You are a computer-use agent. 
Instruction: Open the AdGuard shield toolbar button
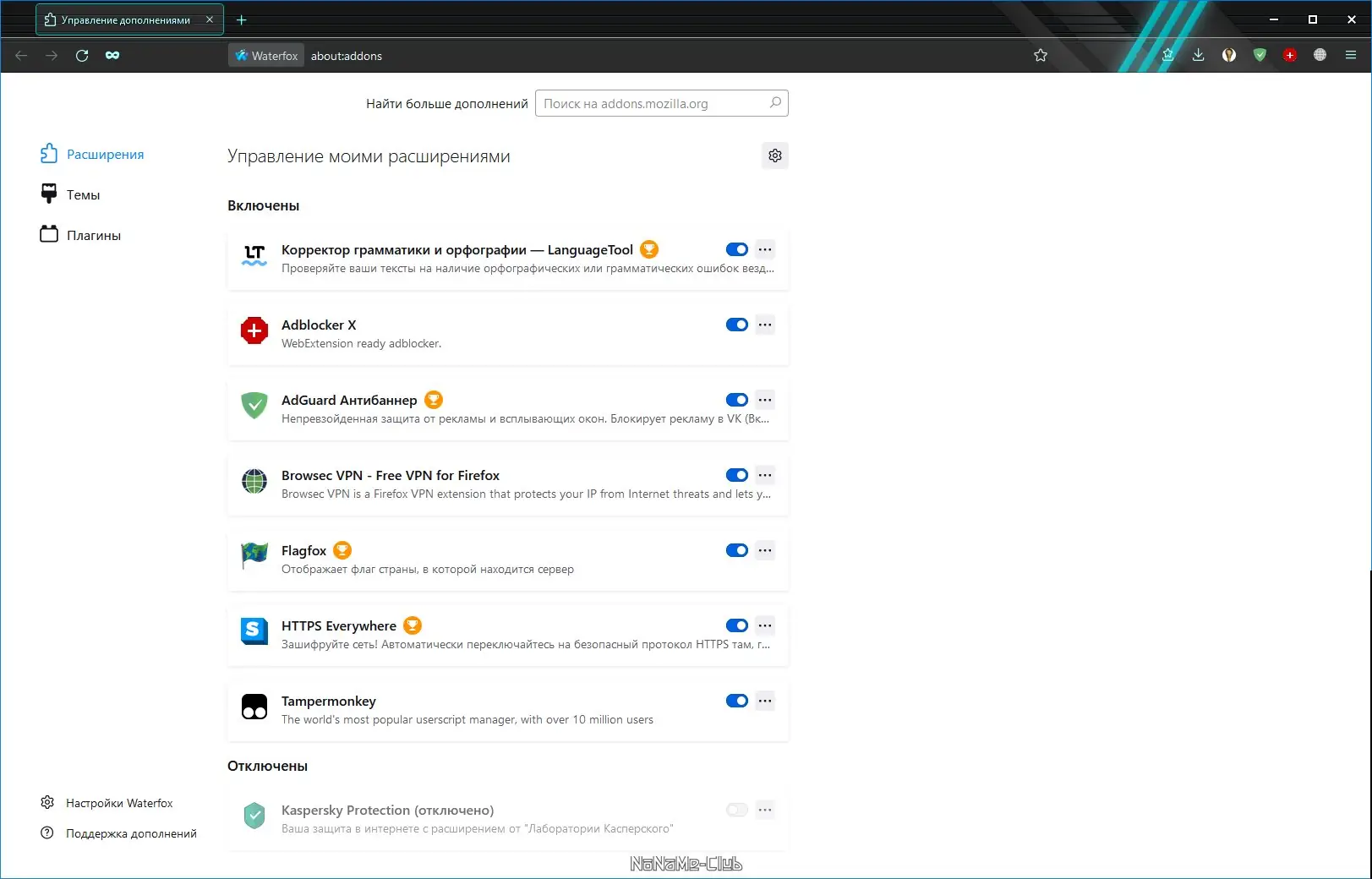[1260, 56]
